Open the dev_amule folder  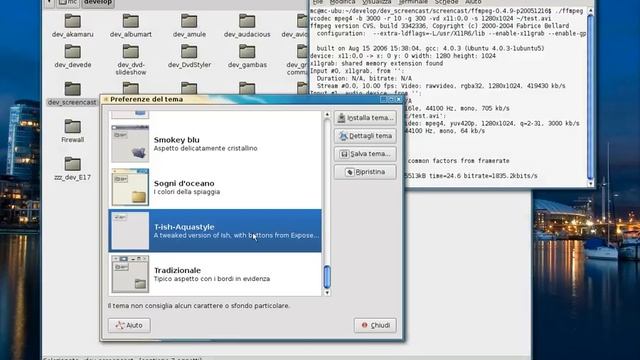pos(189,26)
